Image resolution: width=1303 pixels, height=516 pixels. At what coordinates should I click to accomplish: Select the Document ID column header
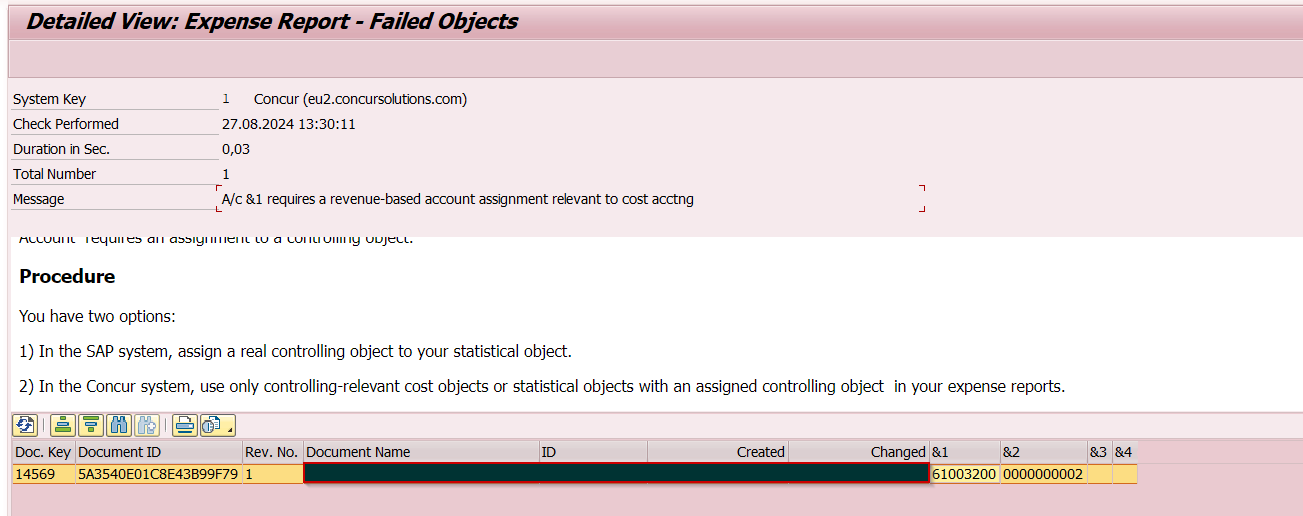coord(159,452)
